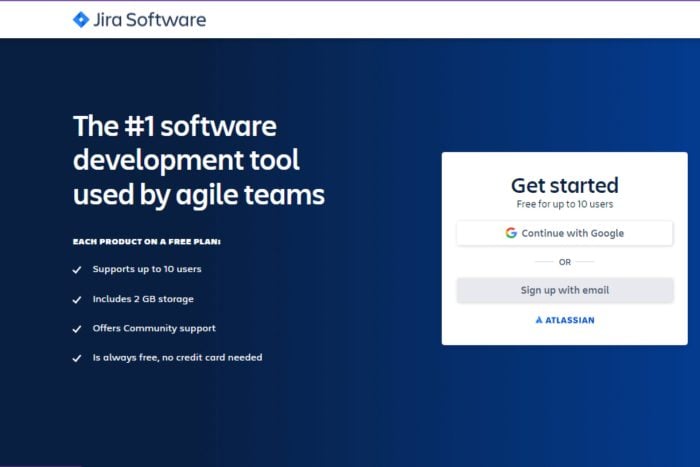
Task: Click the Jira Software wordmark in header
Action: click(x=150, y=20)
